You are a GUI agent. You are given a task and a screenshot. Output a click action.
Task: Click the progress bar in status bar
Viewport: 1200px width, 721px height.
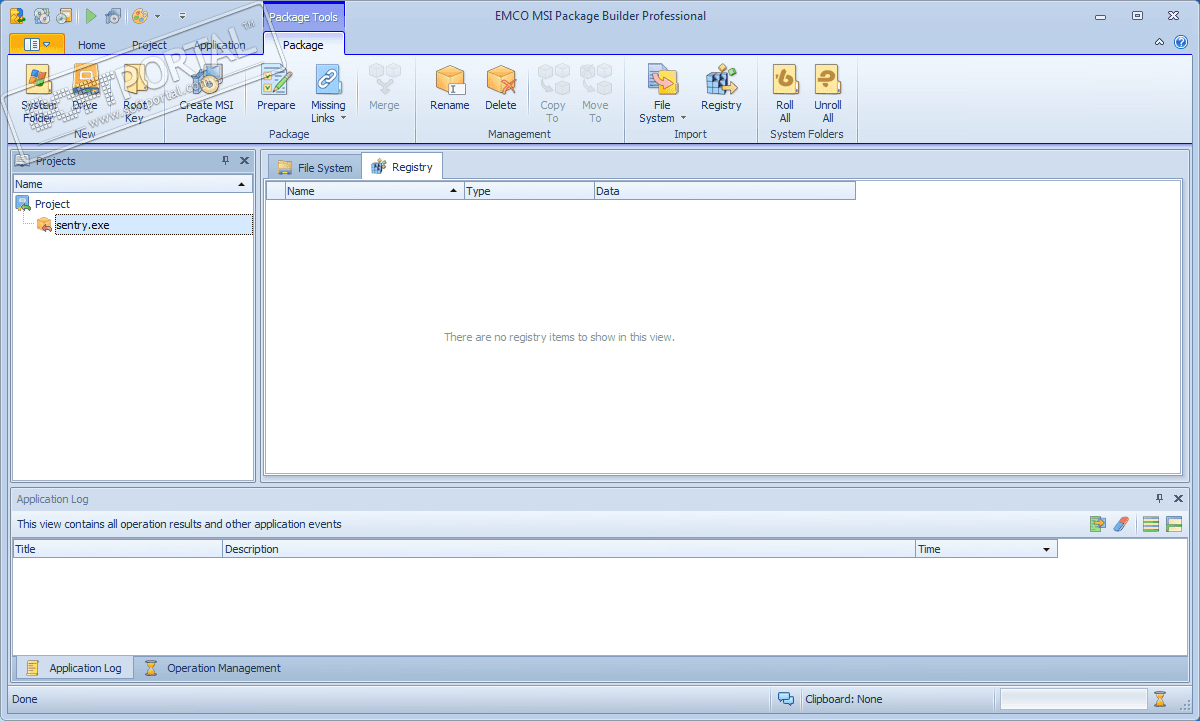1073,699
